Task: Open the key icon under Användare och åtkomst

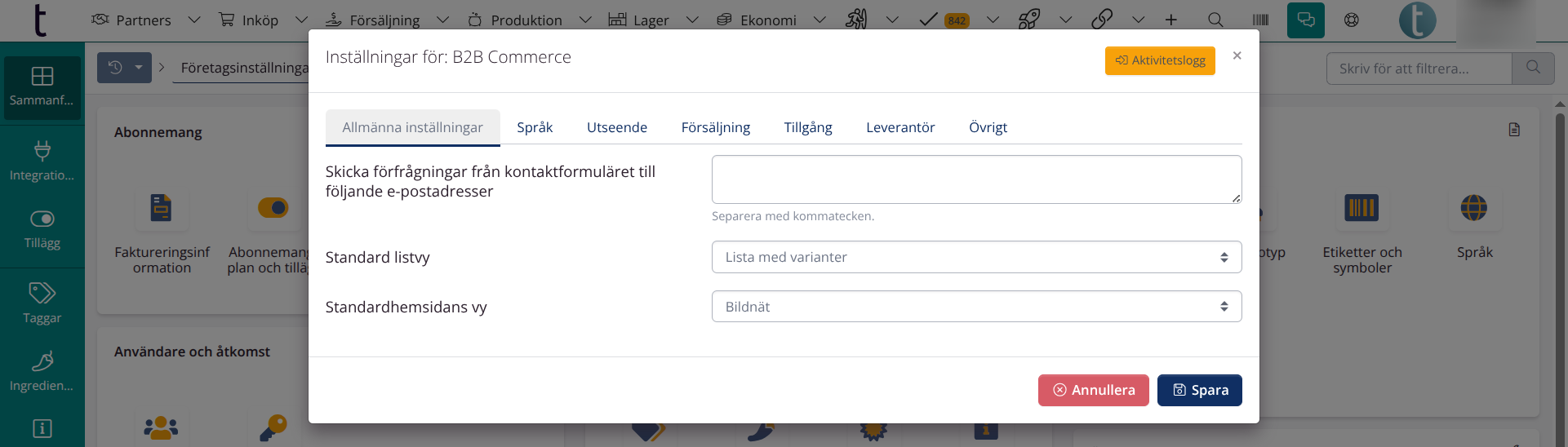Action: click(273, 427)
